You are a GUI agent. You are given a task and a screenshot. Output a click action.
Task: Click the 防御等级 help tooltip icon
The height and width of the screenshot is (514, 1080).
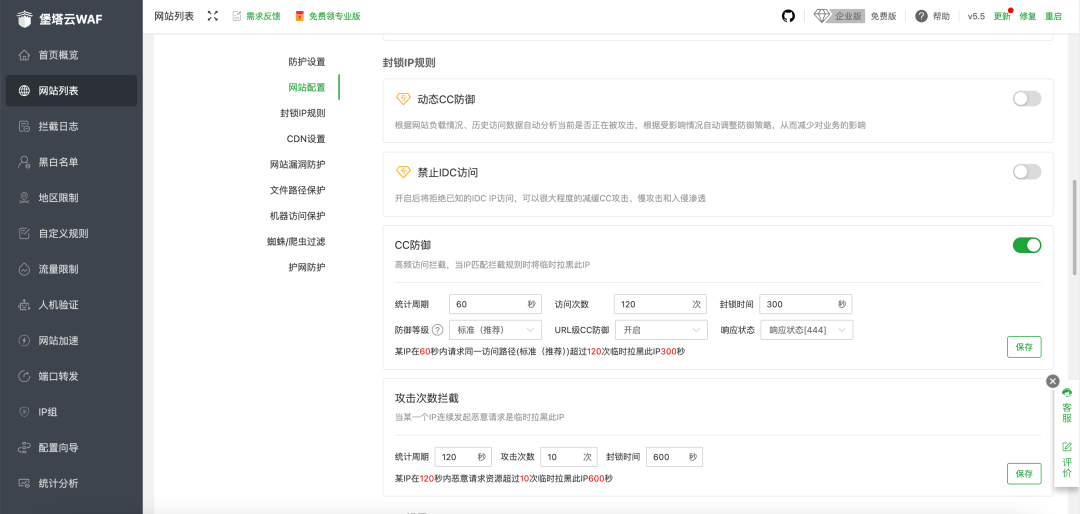point(437,330)
